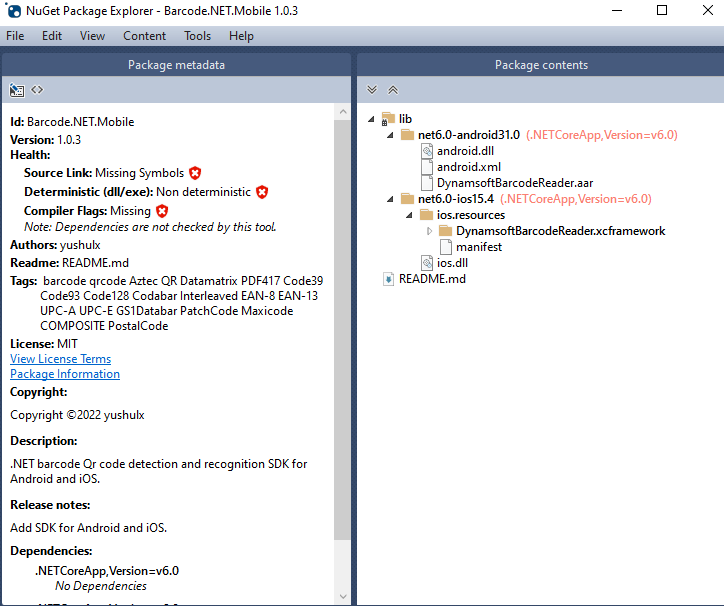Expand the DynamsoftBarcodeReader.xcframework folder
The height and width of the screenshot is (606, 724).
point(430,231)
